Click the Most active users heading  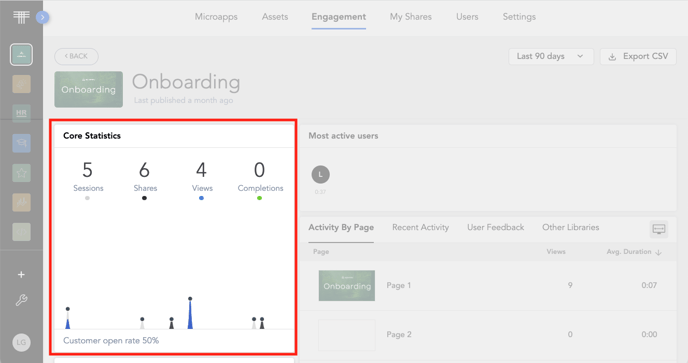(x=343, y=136)
